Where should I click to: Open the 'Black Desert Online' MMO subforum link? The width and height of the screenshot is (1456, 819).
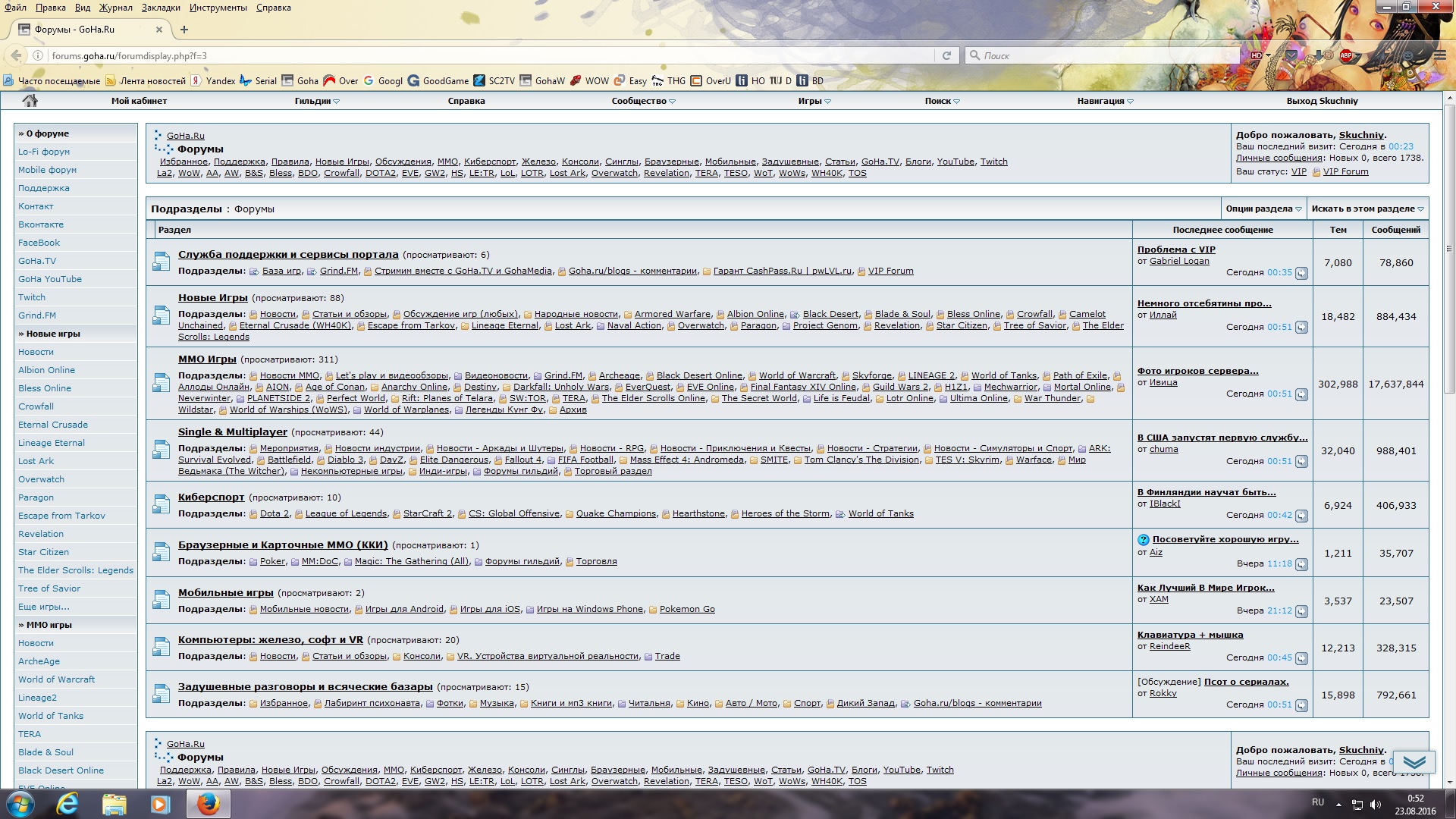699,375
